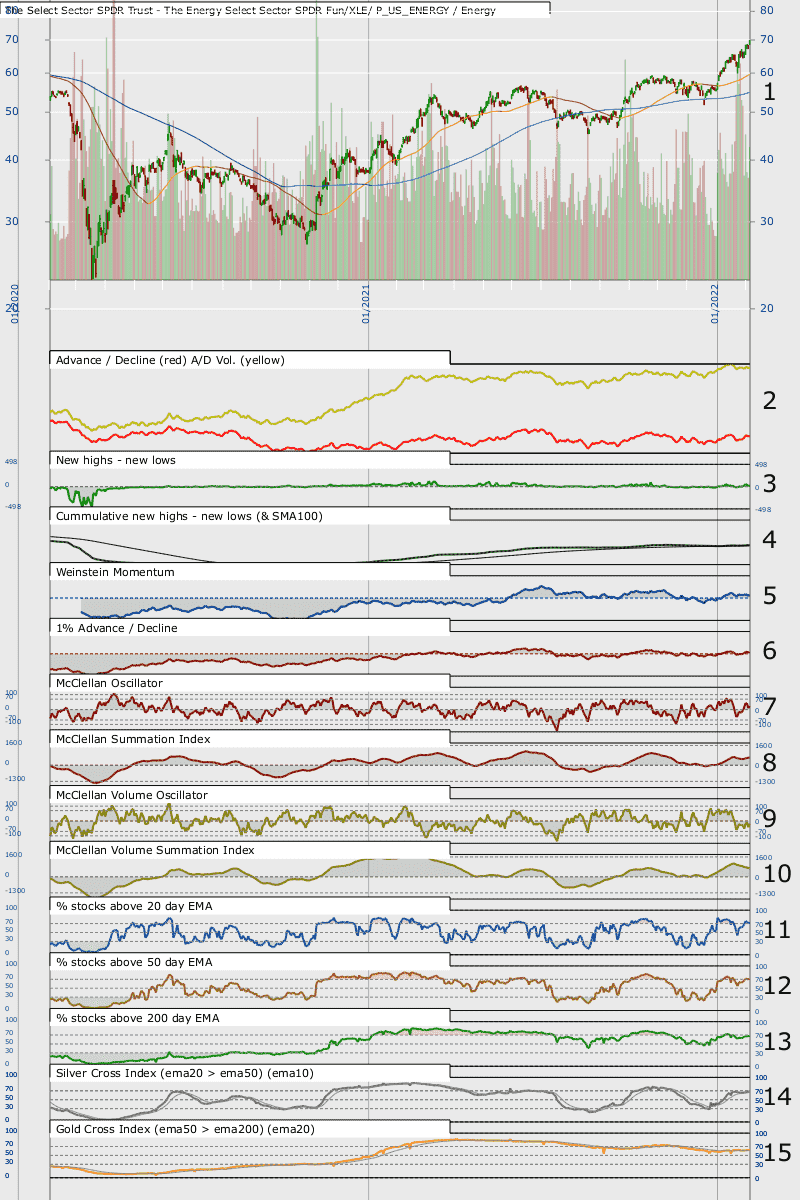
Task: Click panel number 8 beside McClellan Summation Index
Action: [x=769, y=762]
